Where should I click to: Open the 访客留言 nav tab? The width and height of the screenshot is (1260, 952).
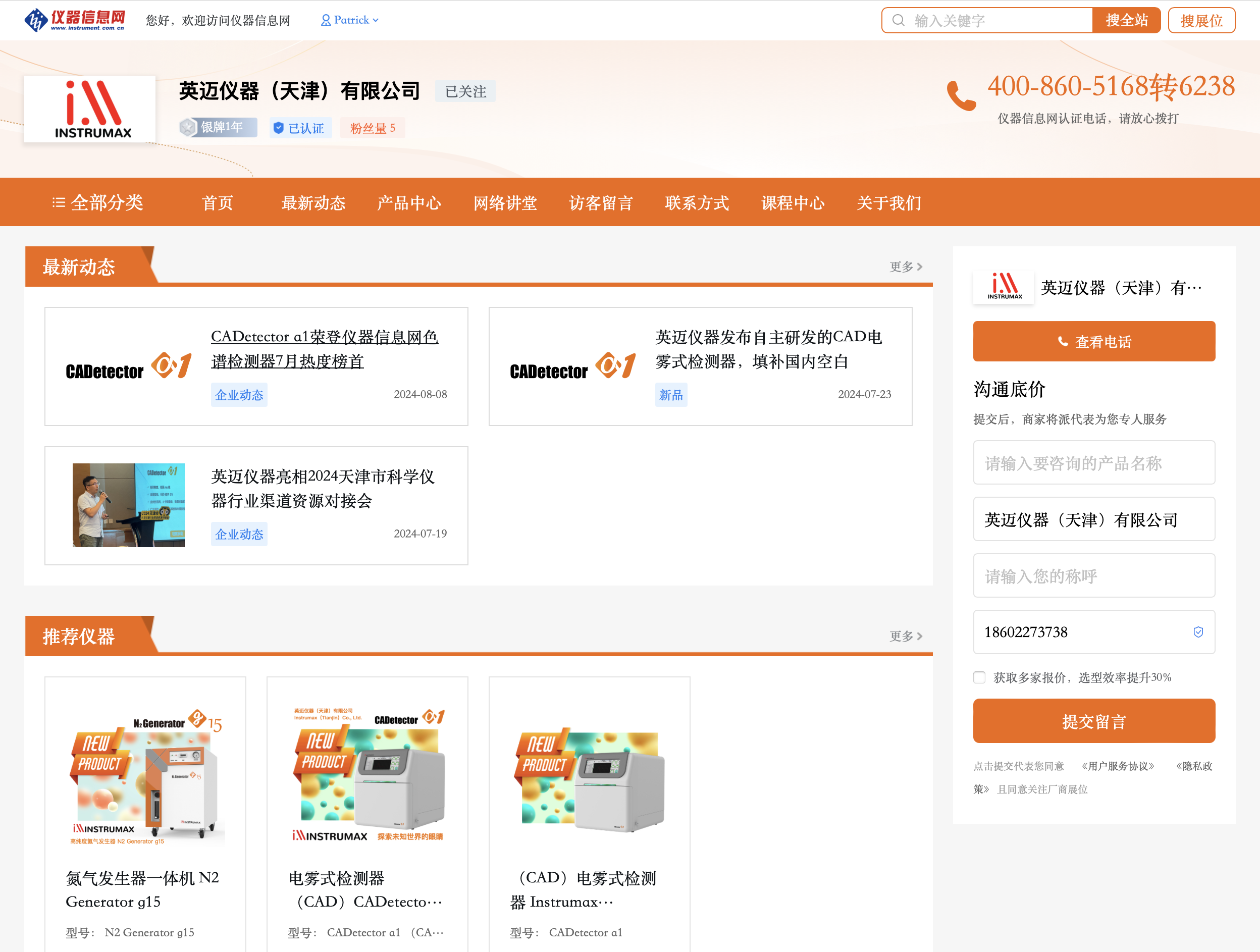point(601,203)
